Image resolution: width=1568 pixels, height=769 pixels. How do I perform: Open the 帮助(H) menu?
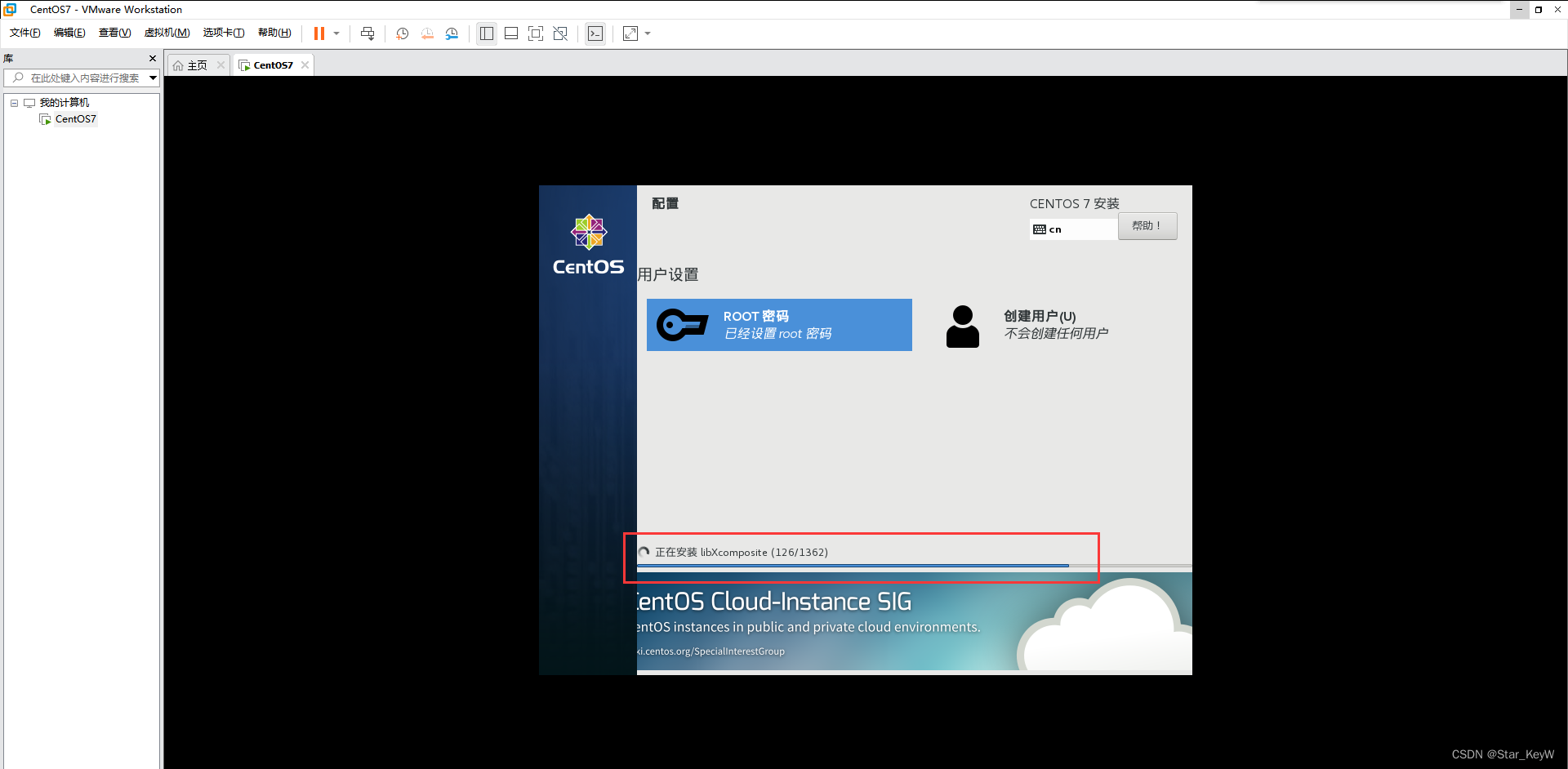pyautogui.click(x=274, y=33)
